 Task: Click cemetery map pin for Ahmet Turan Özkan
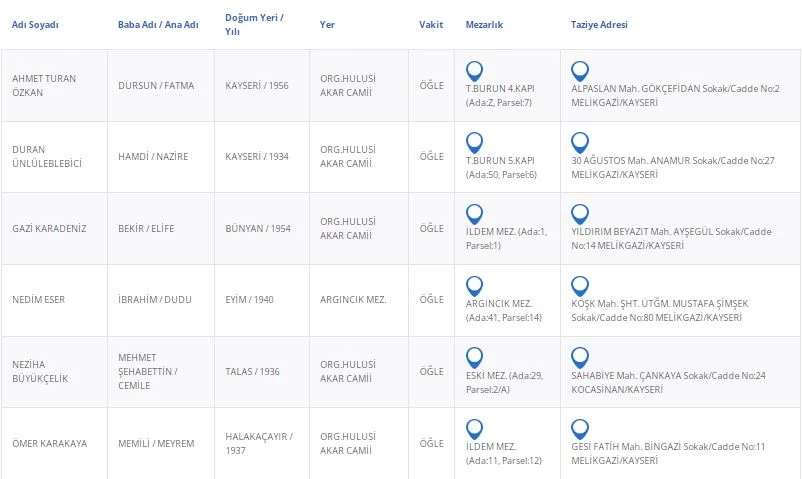point(475,71)
